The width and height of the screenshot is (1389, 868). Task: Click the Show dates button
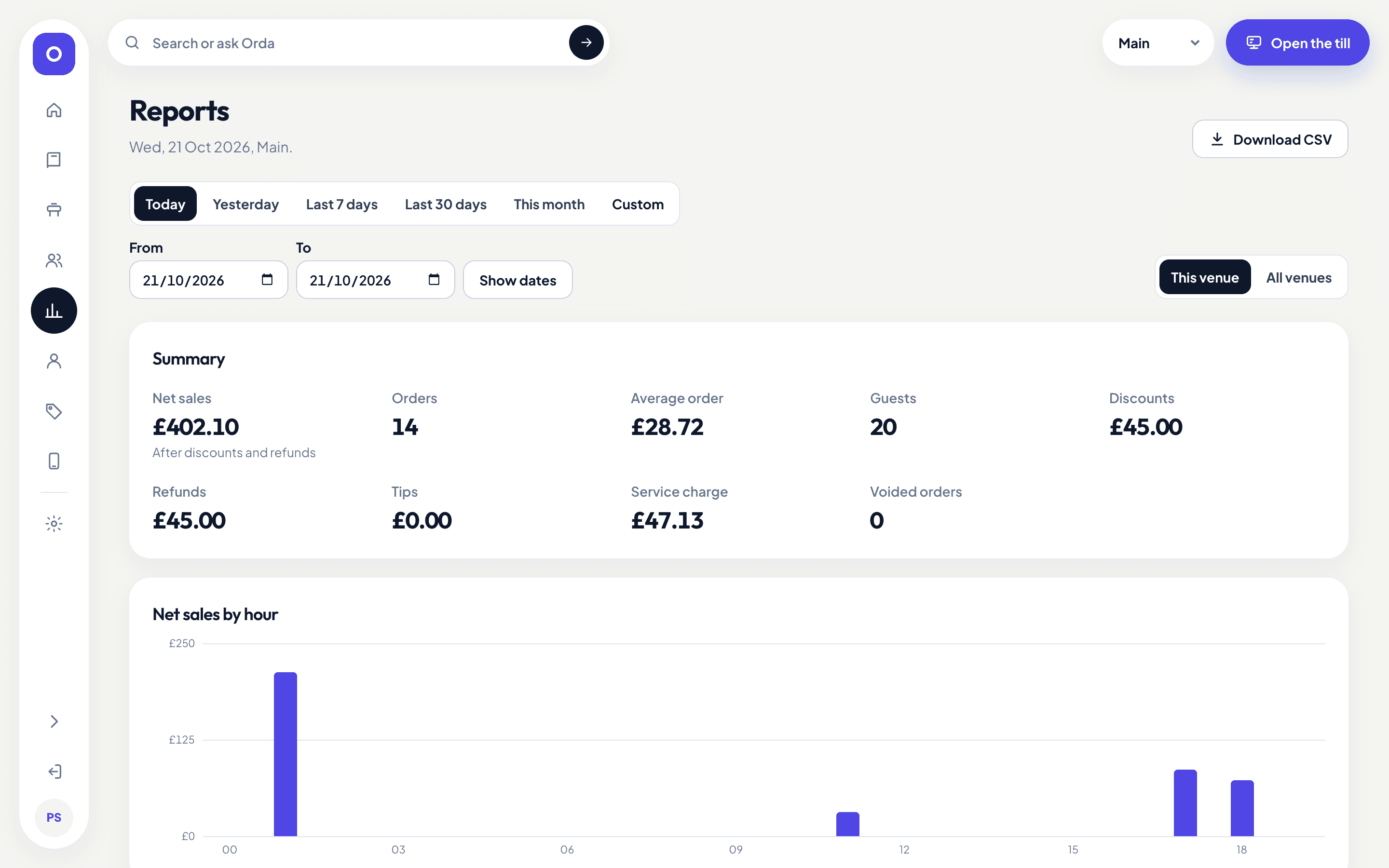(517, 280)
